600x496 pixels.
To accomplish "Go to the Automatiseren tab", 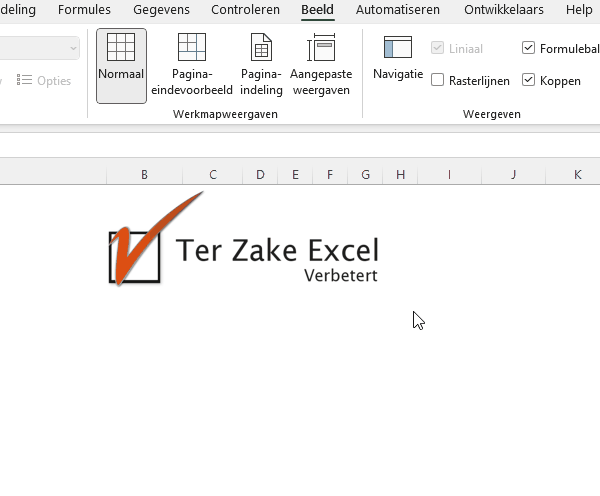I will pos(397,10).
